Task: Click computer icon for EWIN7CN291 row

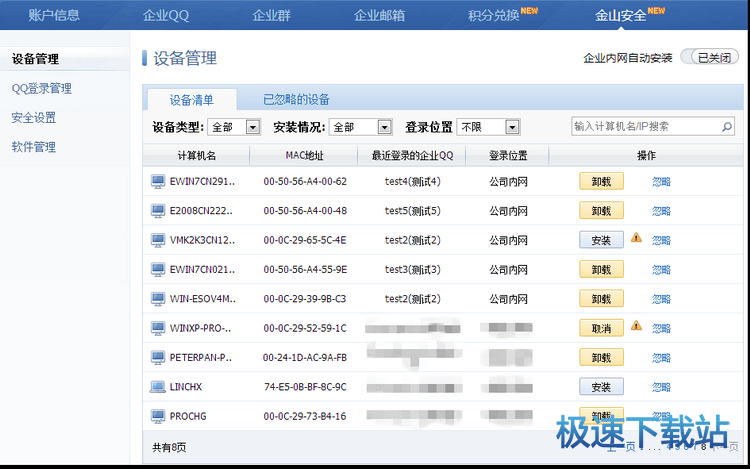Action: pos(158,182)
